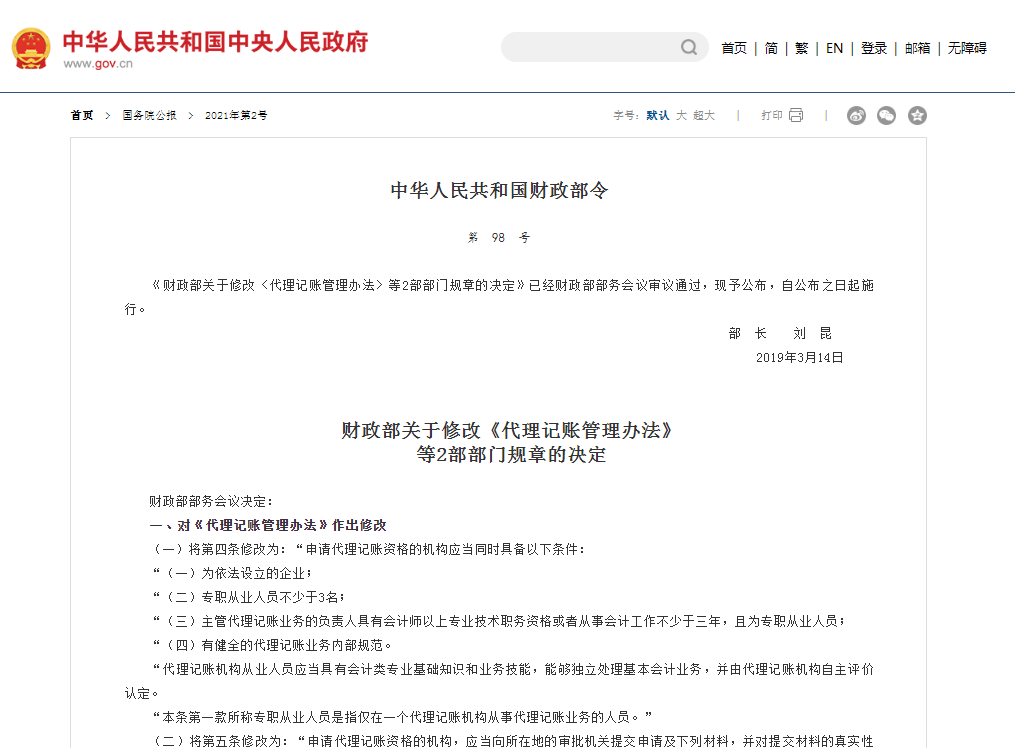Click the print icon next to 打印

(794, 115)
